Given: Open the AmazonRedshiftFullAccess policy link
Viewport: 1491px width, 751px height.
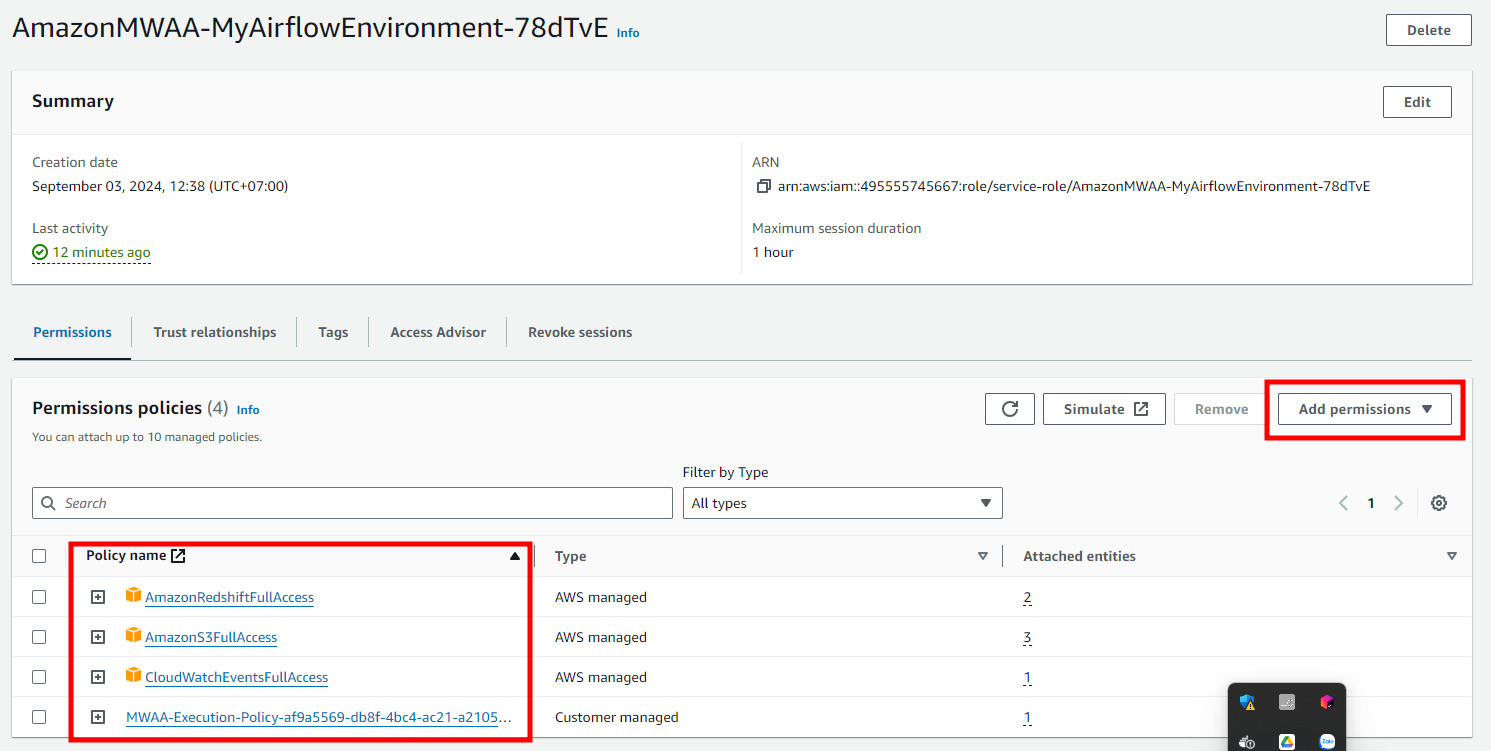Looking at the screenshot, I should (229, 597).
